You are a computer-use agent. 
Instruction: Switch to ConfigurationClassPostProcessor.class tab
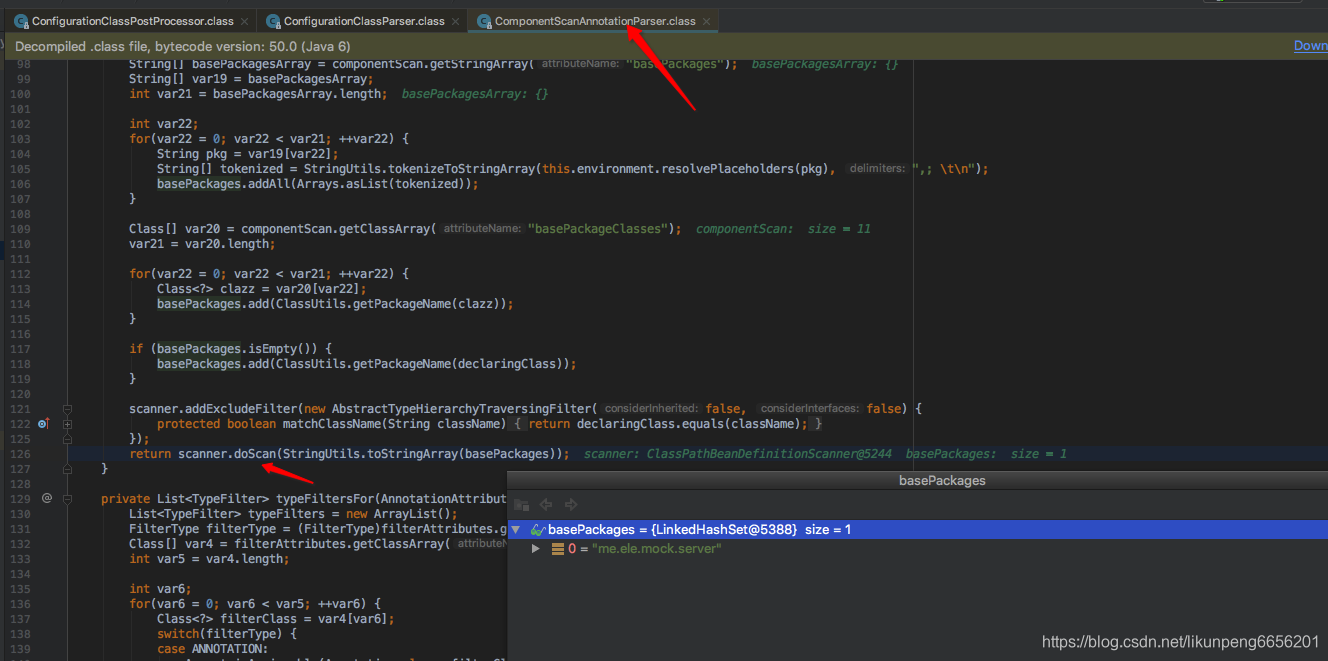(133, 21)
